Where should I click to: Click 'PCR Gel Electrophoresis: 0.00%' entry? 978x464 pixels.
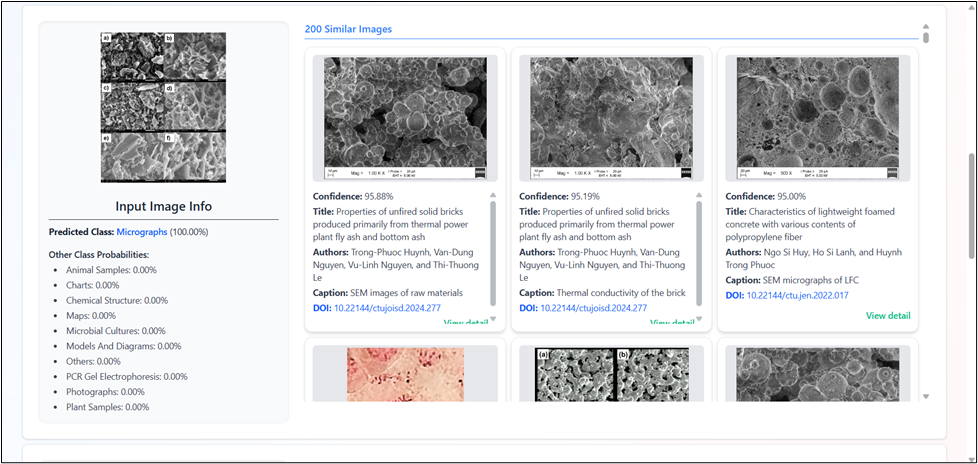pos(127,377)
